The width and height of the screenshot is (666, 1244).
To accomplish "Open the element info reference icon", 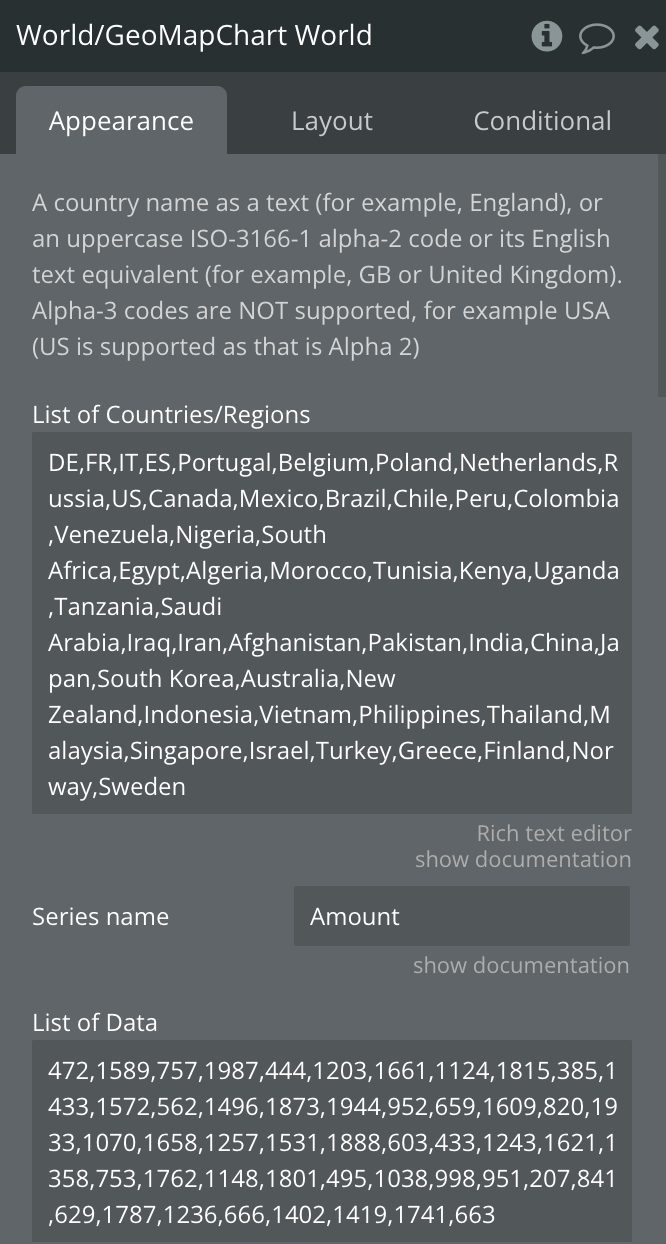I will point(546,36).
